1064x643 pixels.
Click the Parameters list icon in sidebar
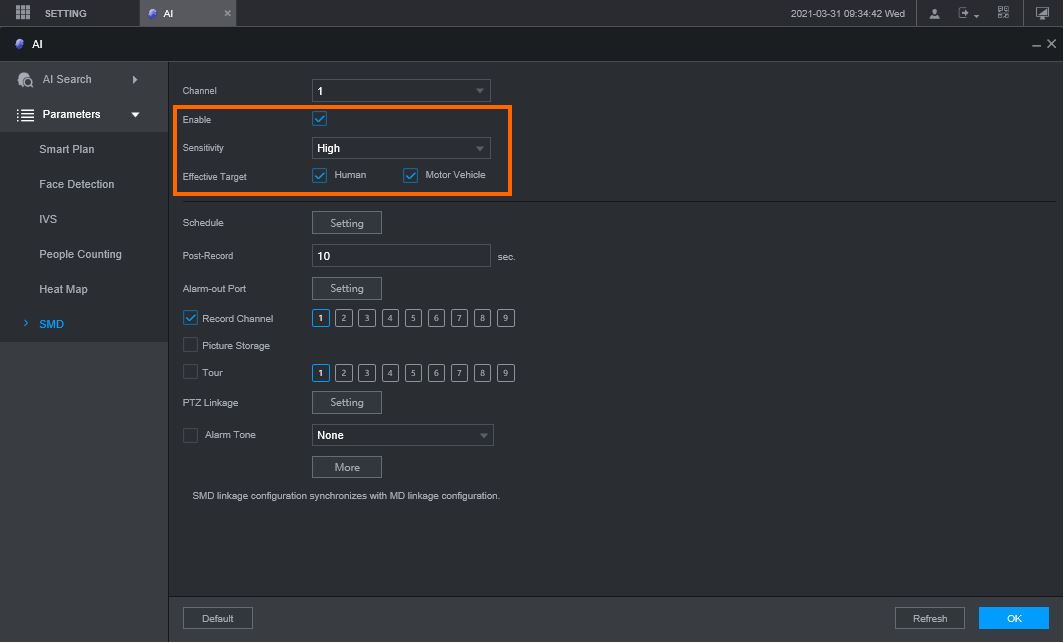[x=26, y=115]
